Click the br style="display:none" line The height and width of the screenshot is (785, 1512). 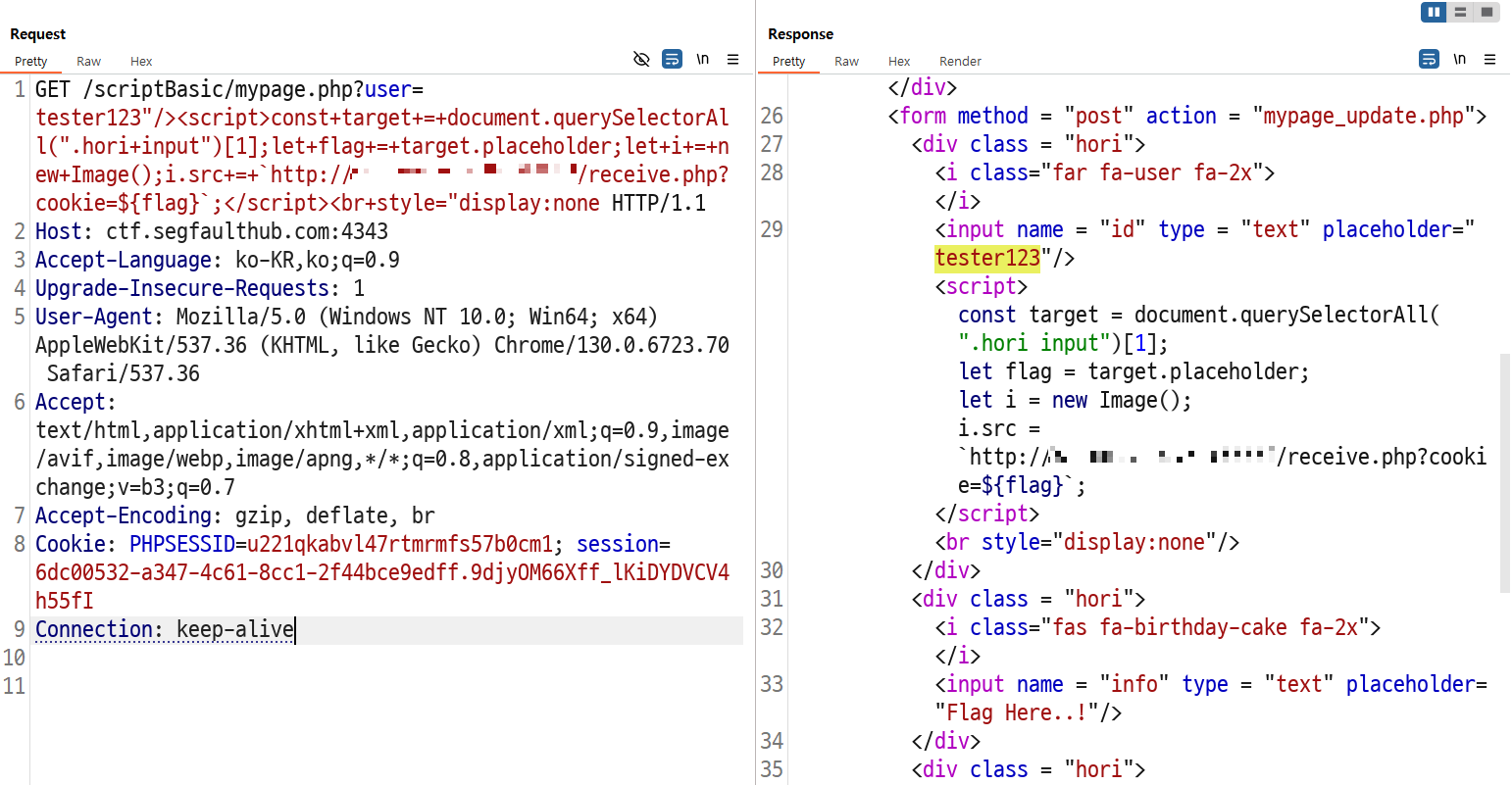pyautogui.click(x=1087, y=543)
